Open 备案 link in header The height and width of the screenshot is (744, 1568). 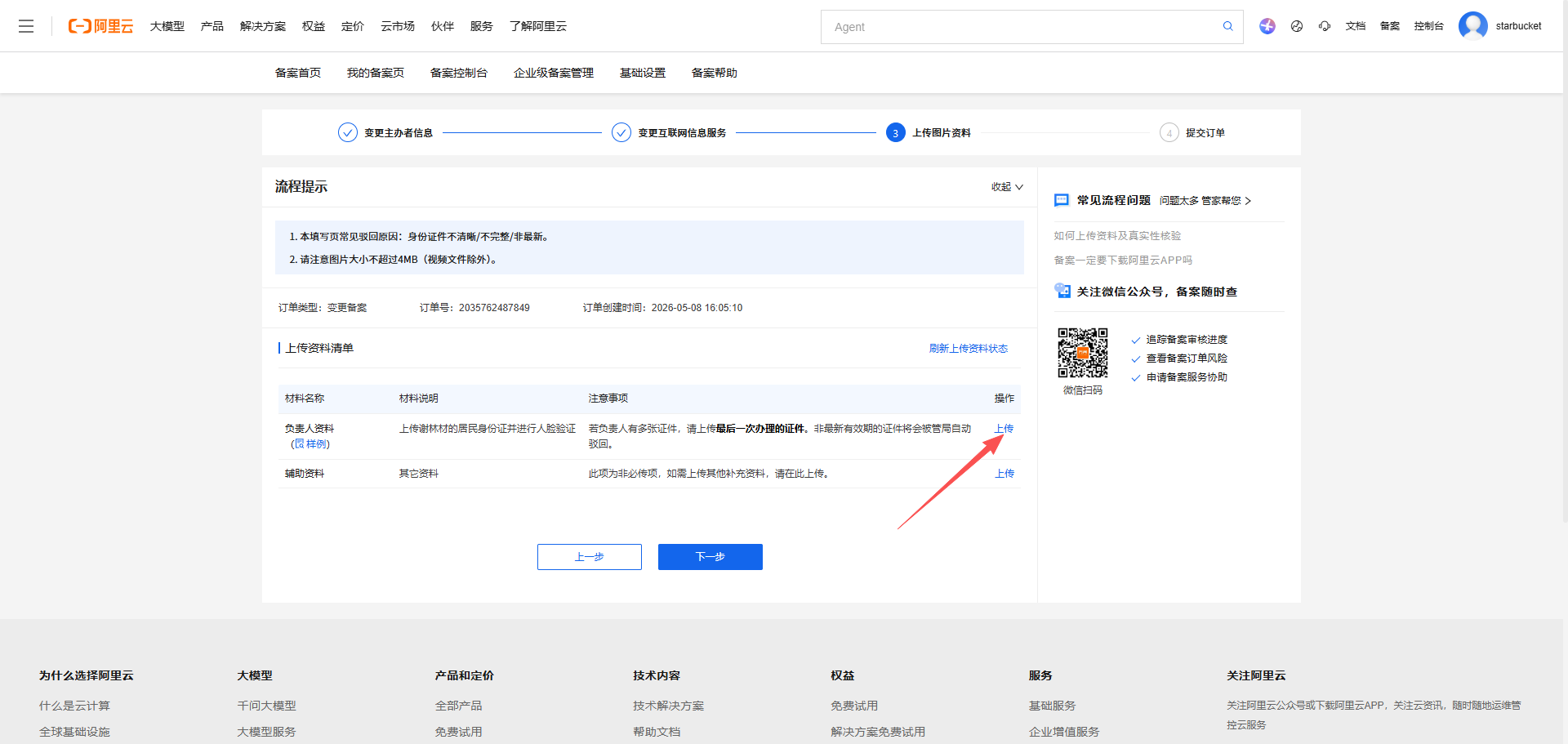1390,26
